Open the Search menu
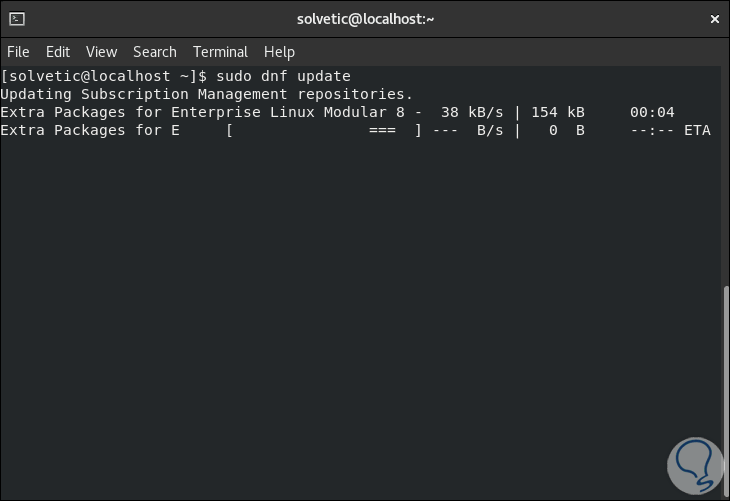 click(x=154, y=52)
